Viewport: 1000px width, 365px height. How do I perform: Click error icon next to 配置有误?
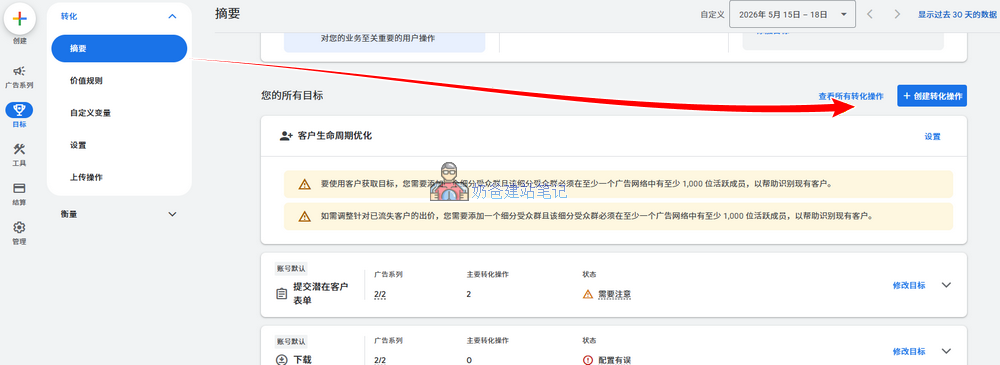[588, 360]
